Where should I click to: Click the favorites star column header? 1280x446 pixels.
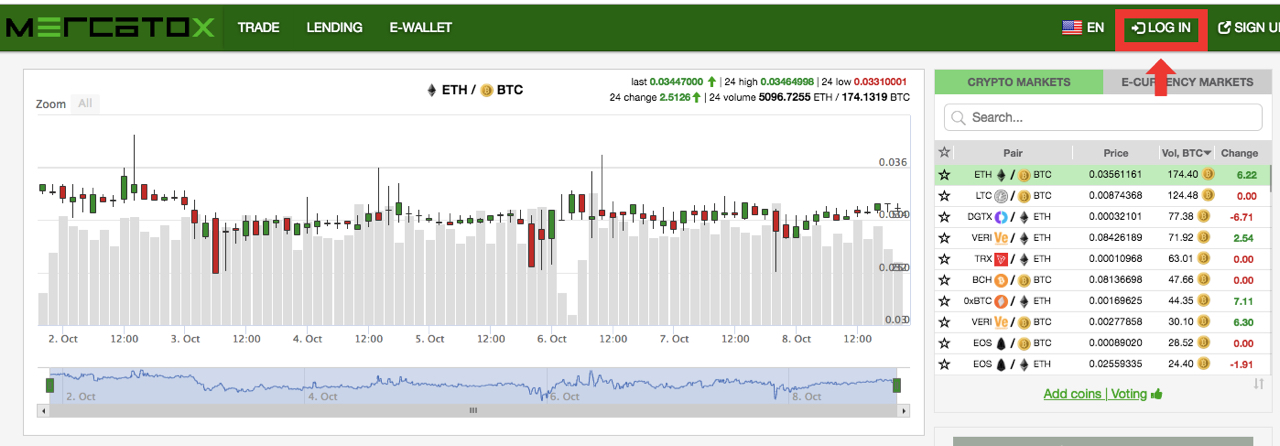point(944,153)
